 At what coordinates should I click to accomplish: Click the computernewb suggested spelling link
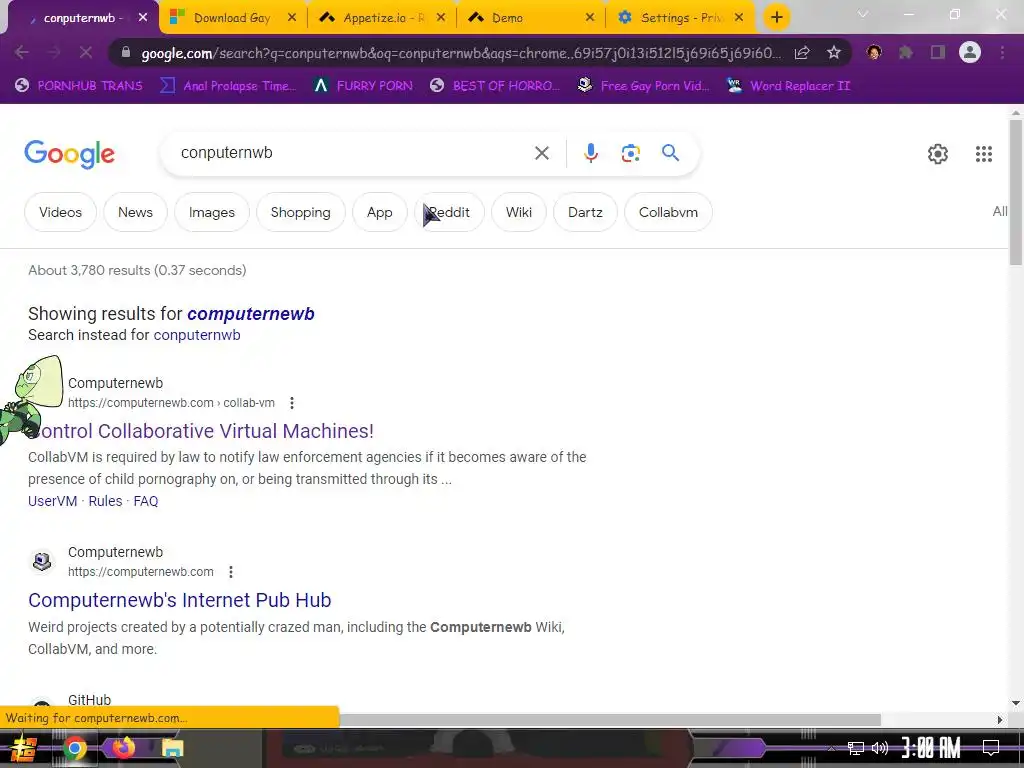251,313
